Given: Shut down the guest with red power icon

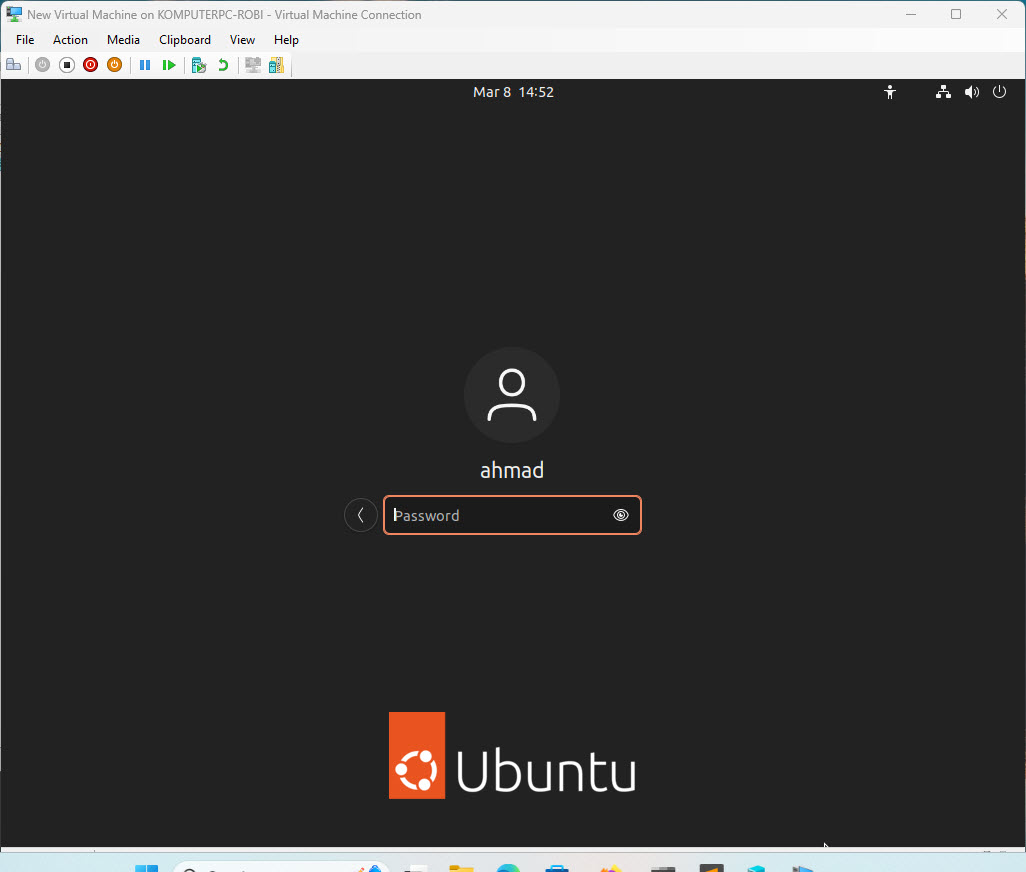Looking at the screenshot, I should click(90, 64).
